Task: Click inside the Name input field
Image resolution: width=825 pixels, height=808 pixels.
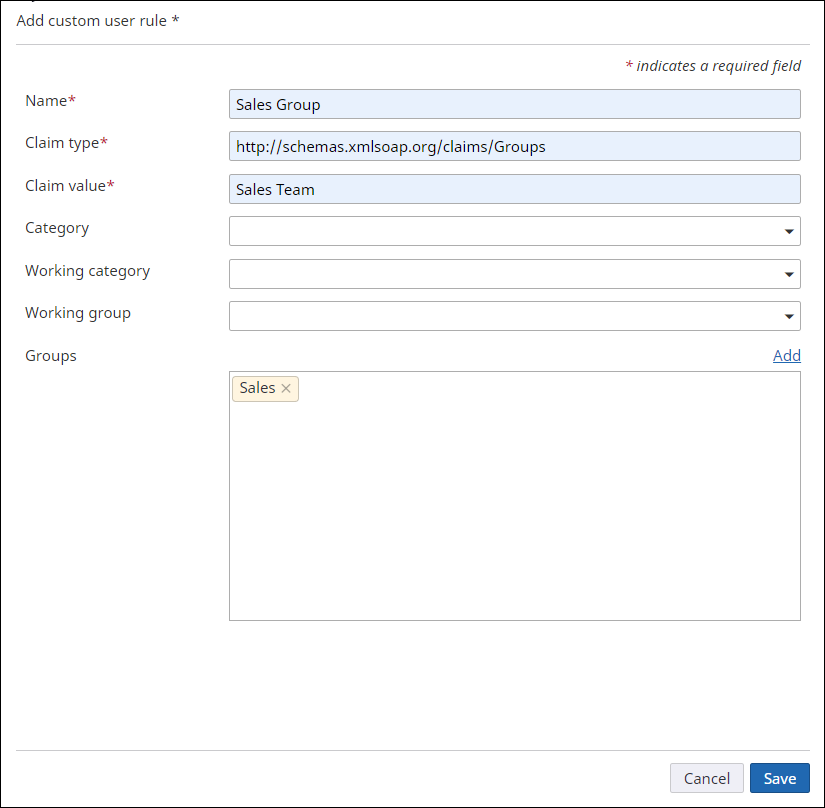Action: pyautogui.click(x=500, y=104)
